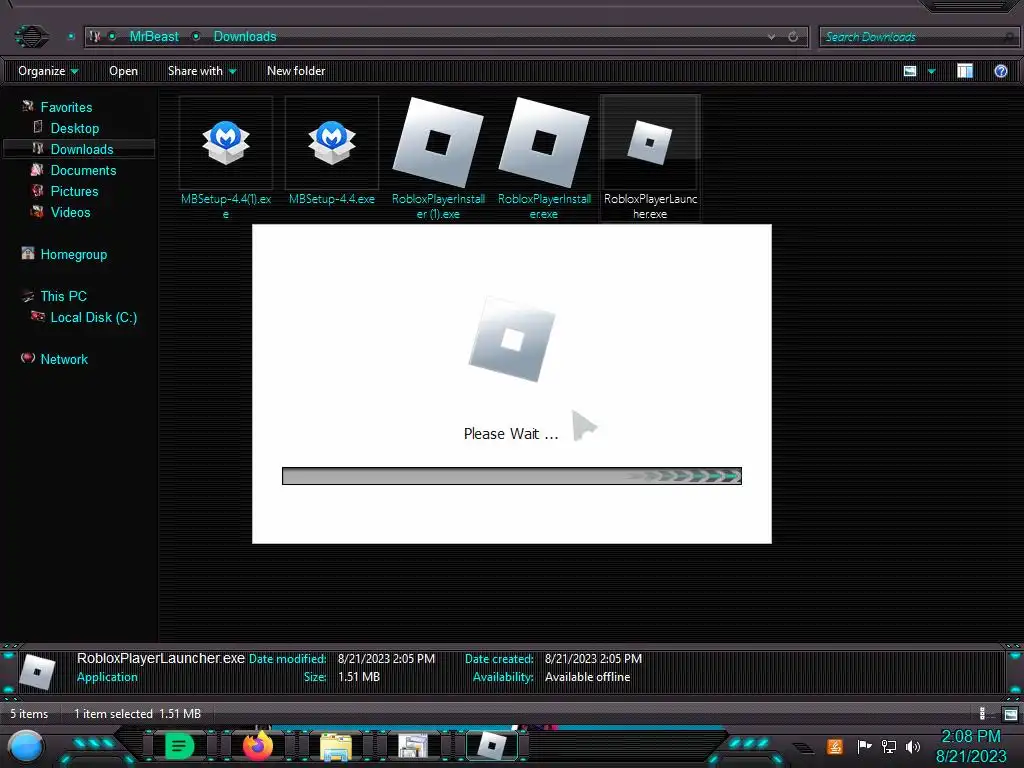This screenshot has height=768, width=1024.
Task: Expand the view options dropdown arrow
Action: 931,71
